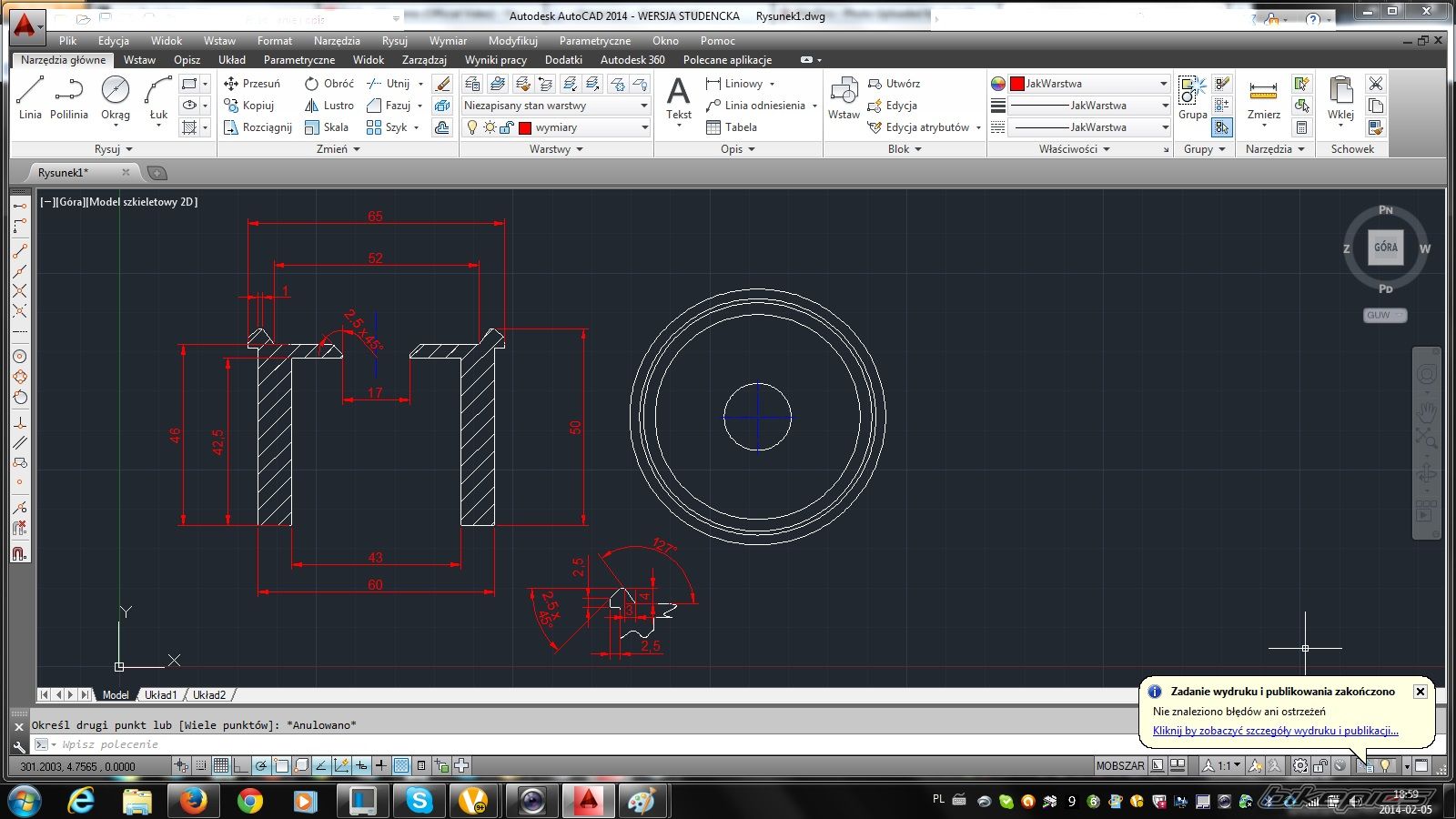
Task: Expand the Warstwy panel
Action: point(556,149)
